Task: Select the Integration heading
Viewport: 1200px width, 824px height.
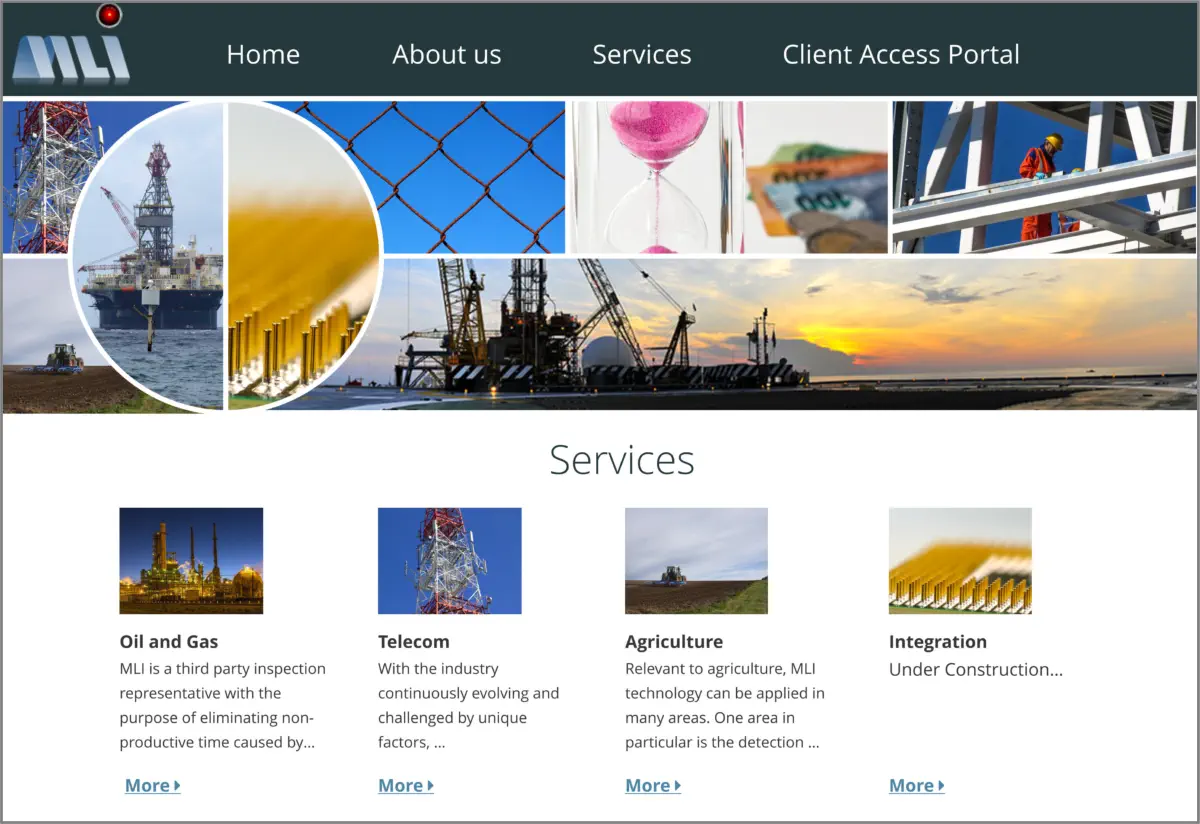Action: pyautogui.click(x=938, y=642)
